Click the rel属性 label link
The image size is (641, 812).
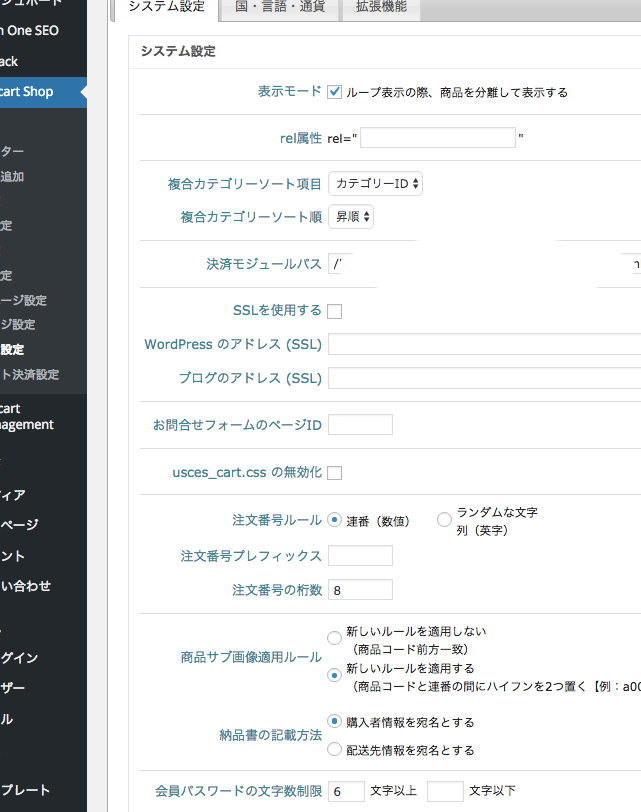(x=301, y=138)
